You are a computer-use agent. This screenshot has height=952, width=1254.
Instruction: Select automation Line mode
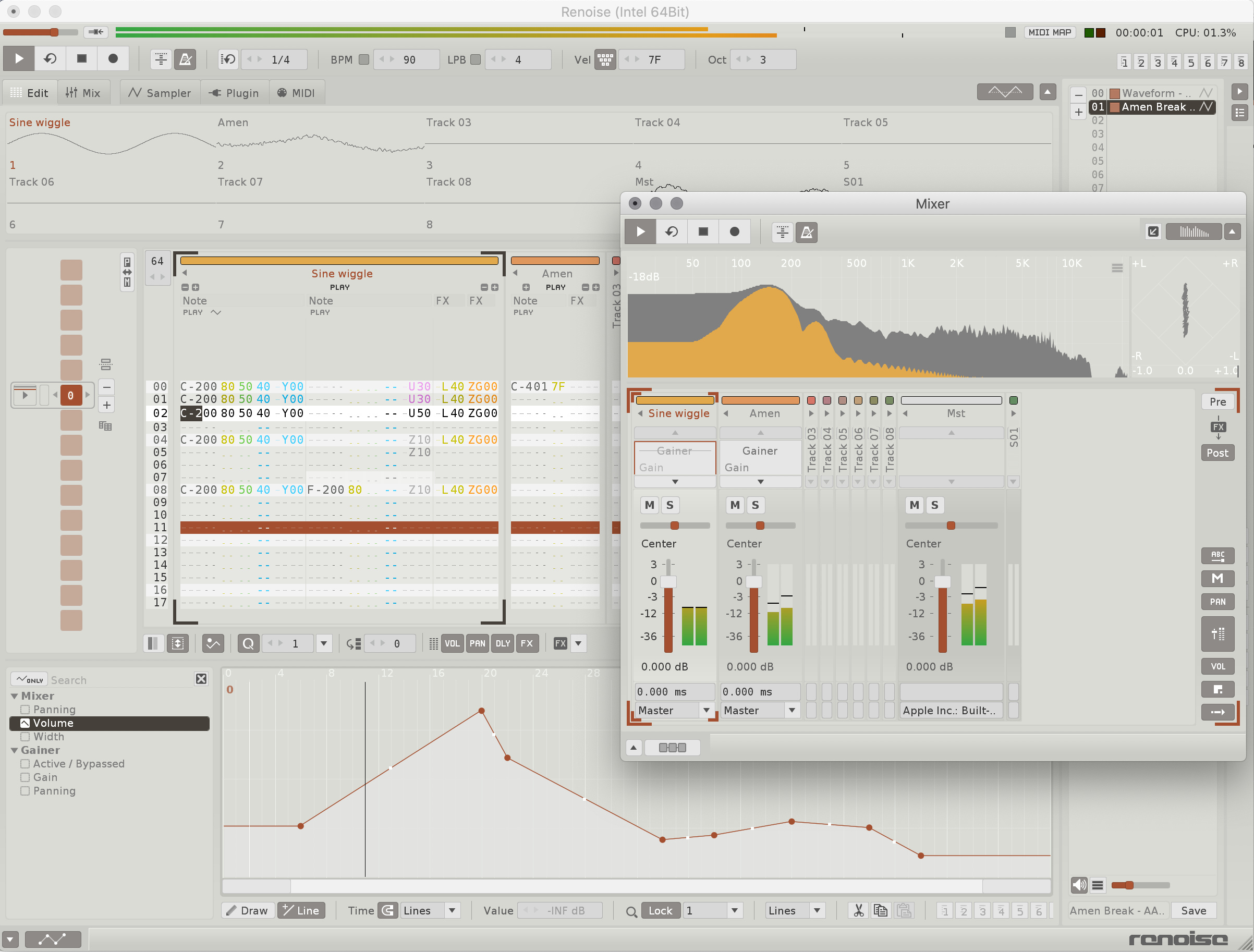[x=301, y=910]
